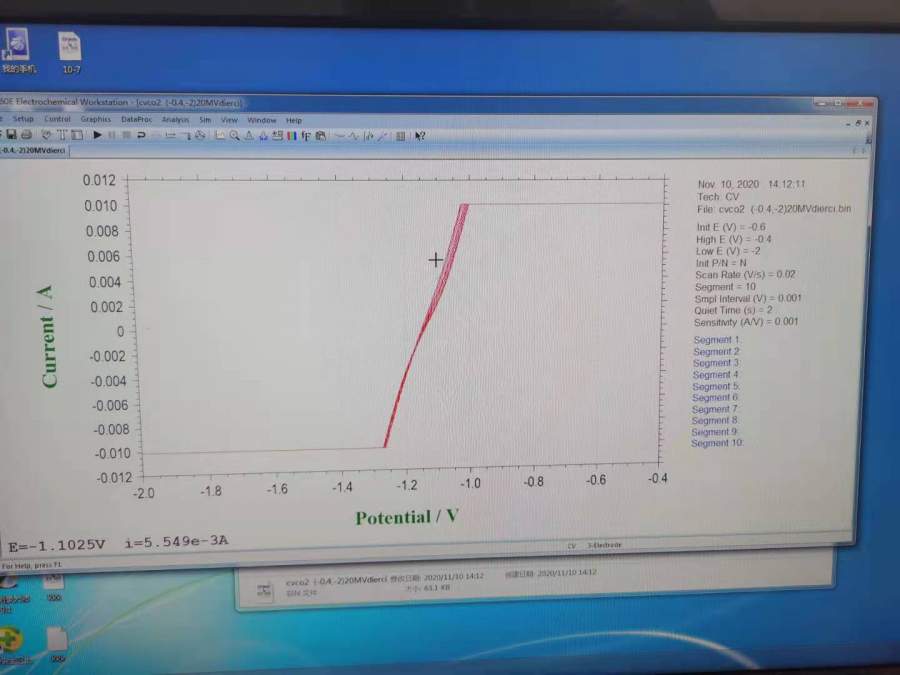Screen dimensions: 900x675
Task: Select the (-0.4,-2)20MVdierci document tab
Action: coord(34,151)
